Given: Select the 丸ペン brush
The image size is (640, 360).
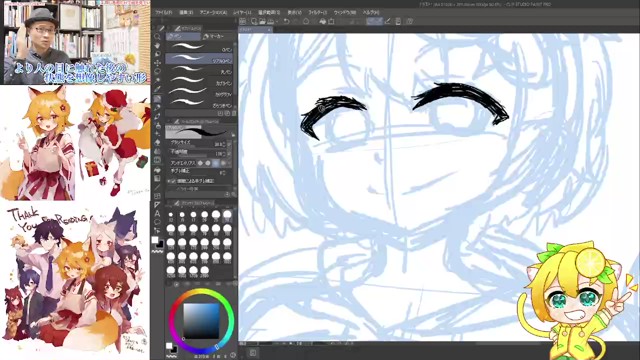Looking at the screenshot, I should coord(200,69).
